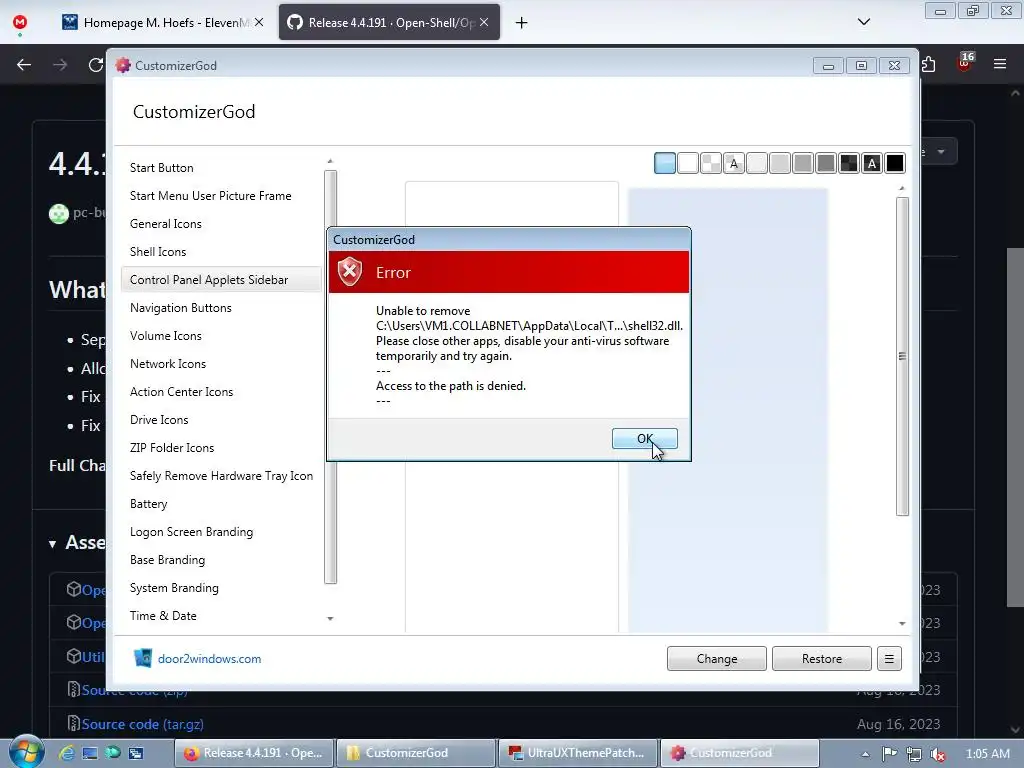The image size is (1024, 768).
Task: Open the Windows Start orb
Action: [26, 752]
